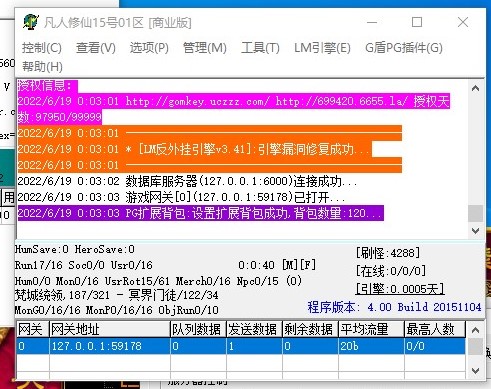491x389 pixels.
Task: Open the 工具(T) menu
Action: point(260,48)
